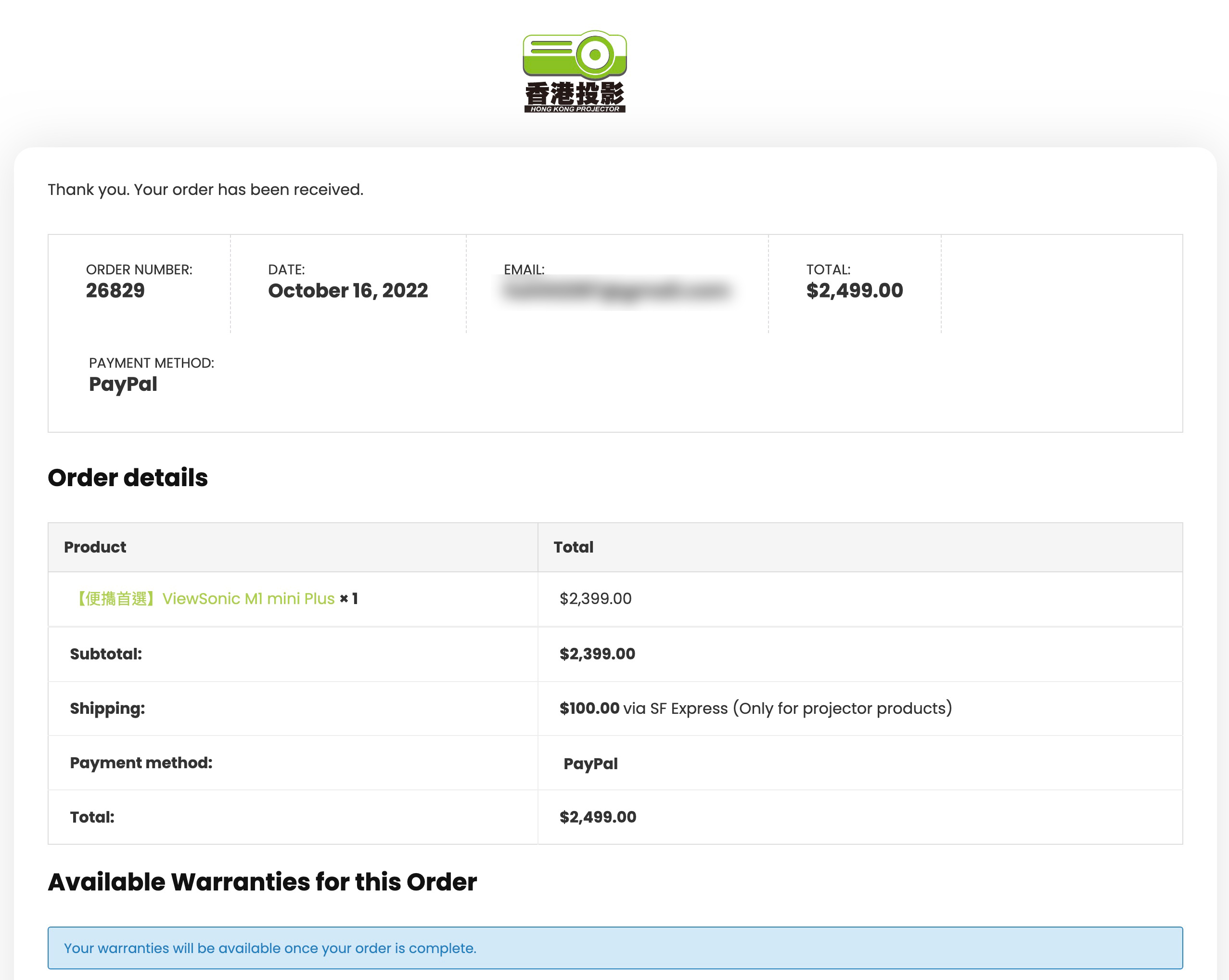Click the blurred email address value
The height and width of the screenshot is (980, 1229).
point(616,291)
